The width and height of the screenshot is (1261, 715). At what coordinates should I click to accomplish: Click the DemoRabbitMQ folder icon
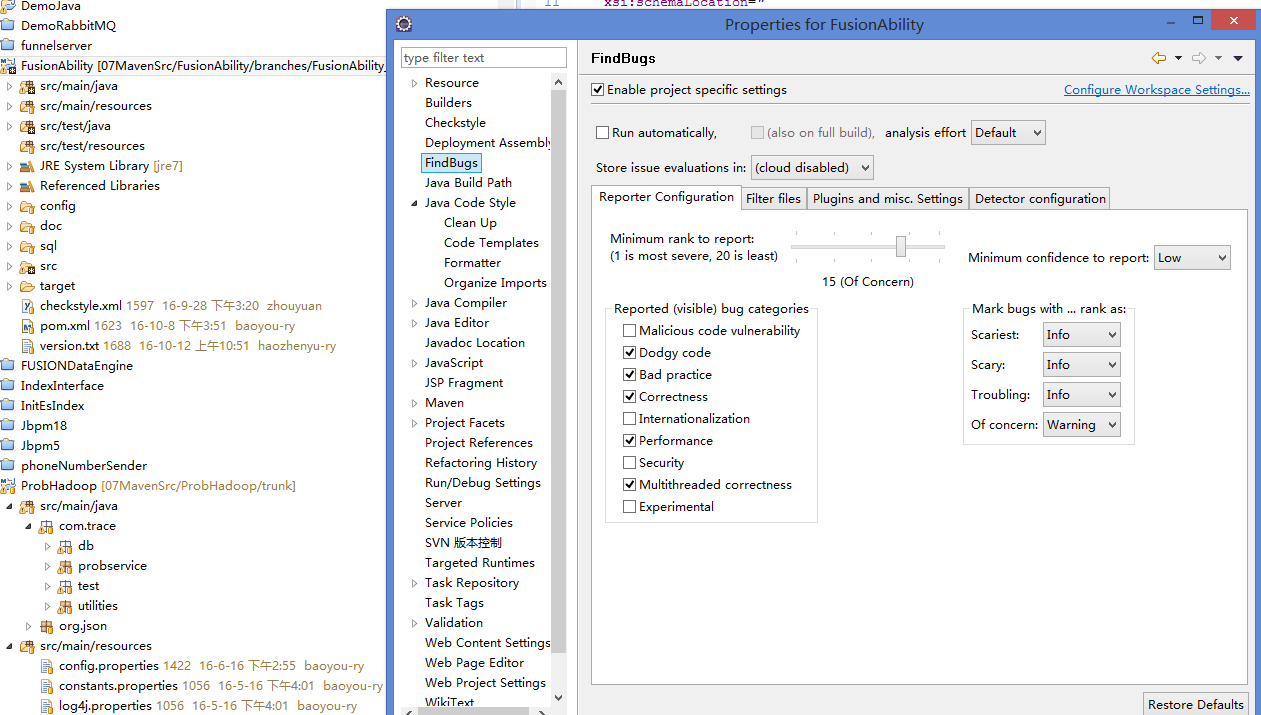click(x=9, y=26)
